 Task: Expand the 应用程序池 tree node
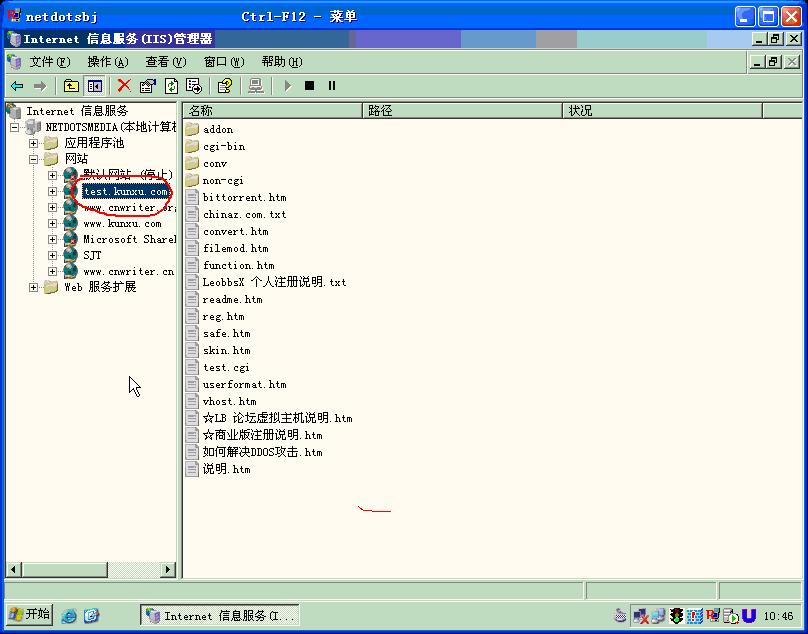click(x=34, y=143)
